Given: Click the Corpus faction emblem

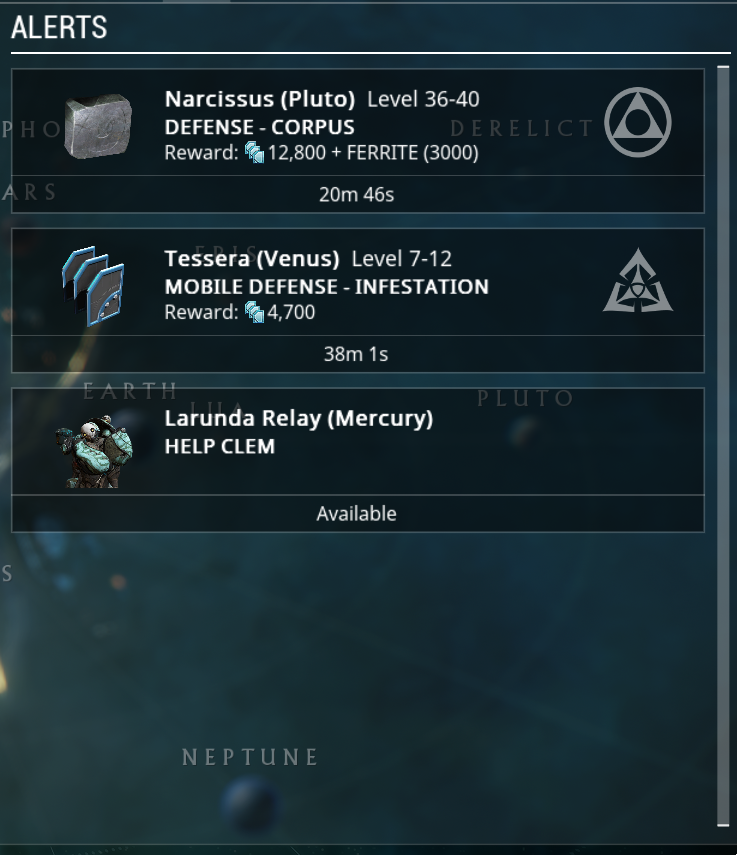Looking at the screenshot, I should coord(637,122).
